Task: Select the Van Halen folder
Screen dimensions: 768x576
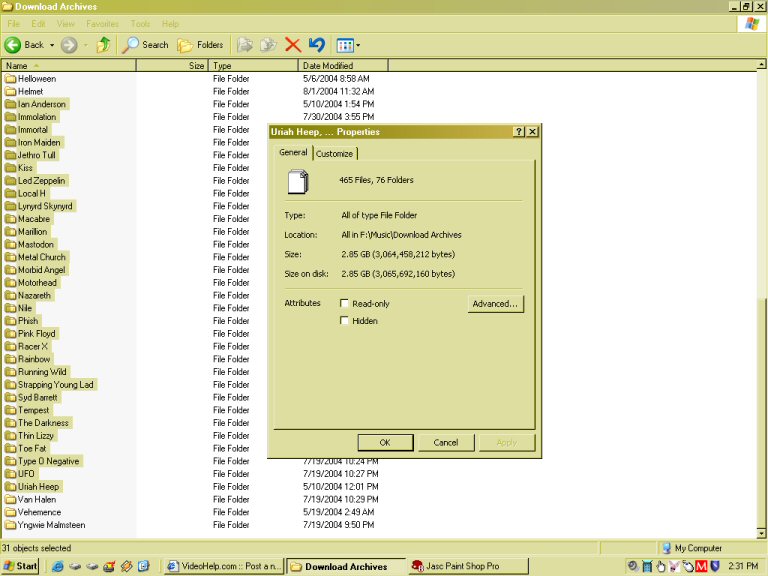Action: (31, 499)
